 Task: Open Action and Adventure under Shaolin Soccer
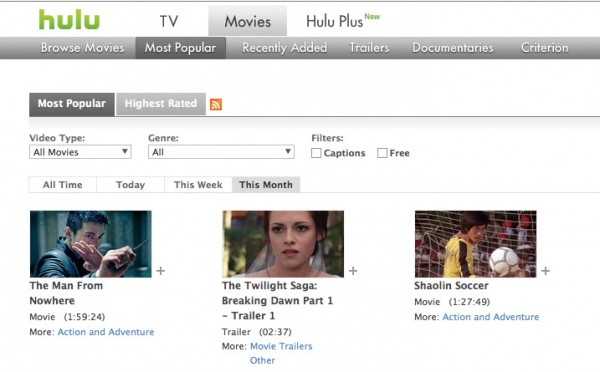491,317
